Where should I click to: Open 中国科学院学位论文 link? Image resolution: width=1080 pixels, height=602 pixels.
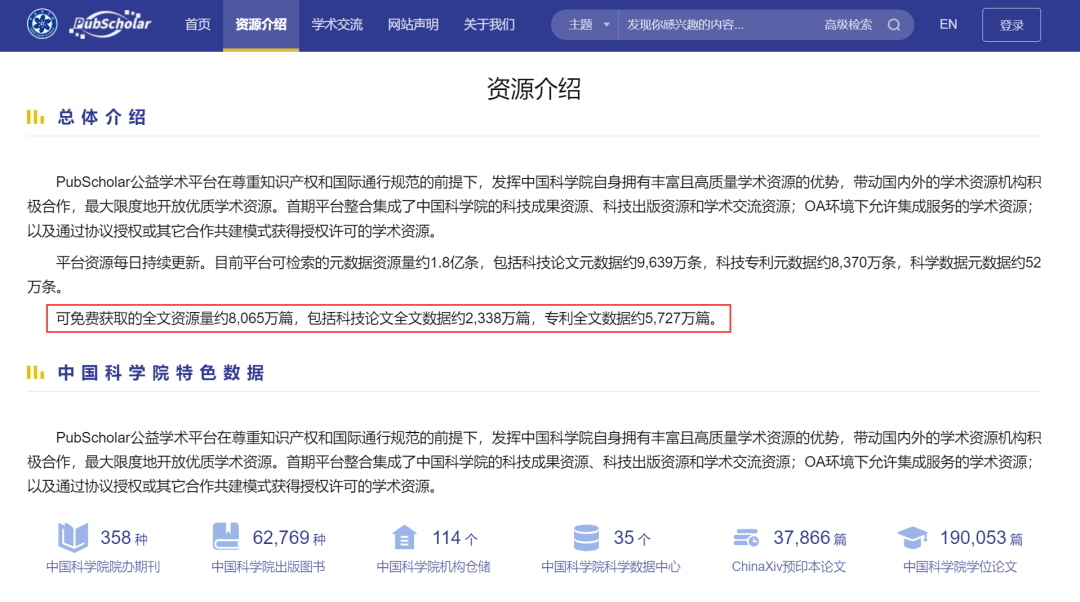959,567
